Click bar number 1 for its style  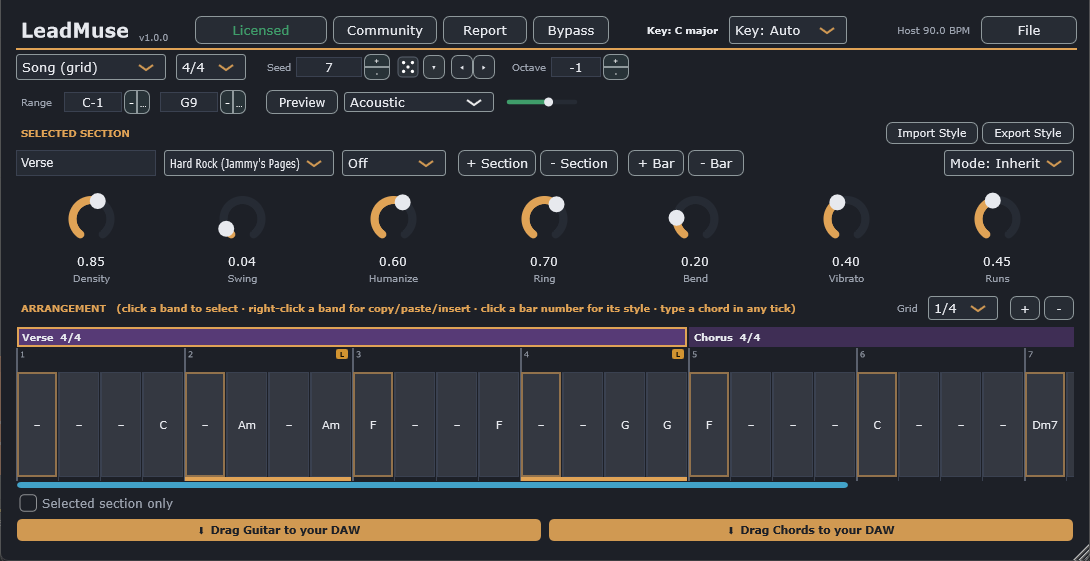(22, 355)
